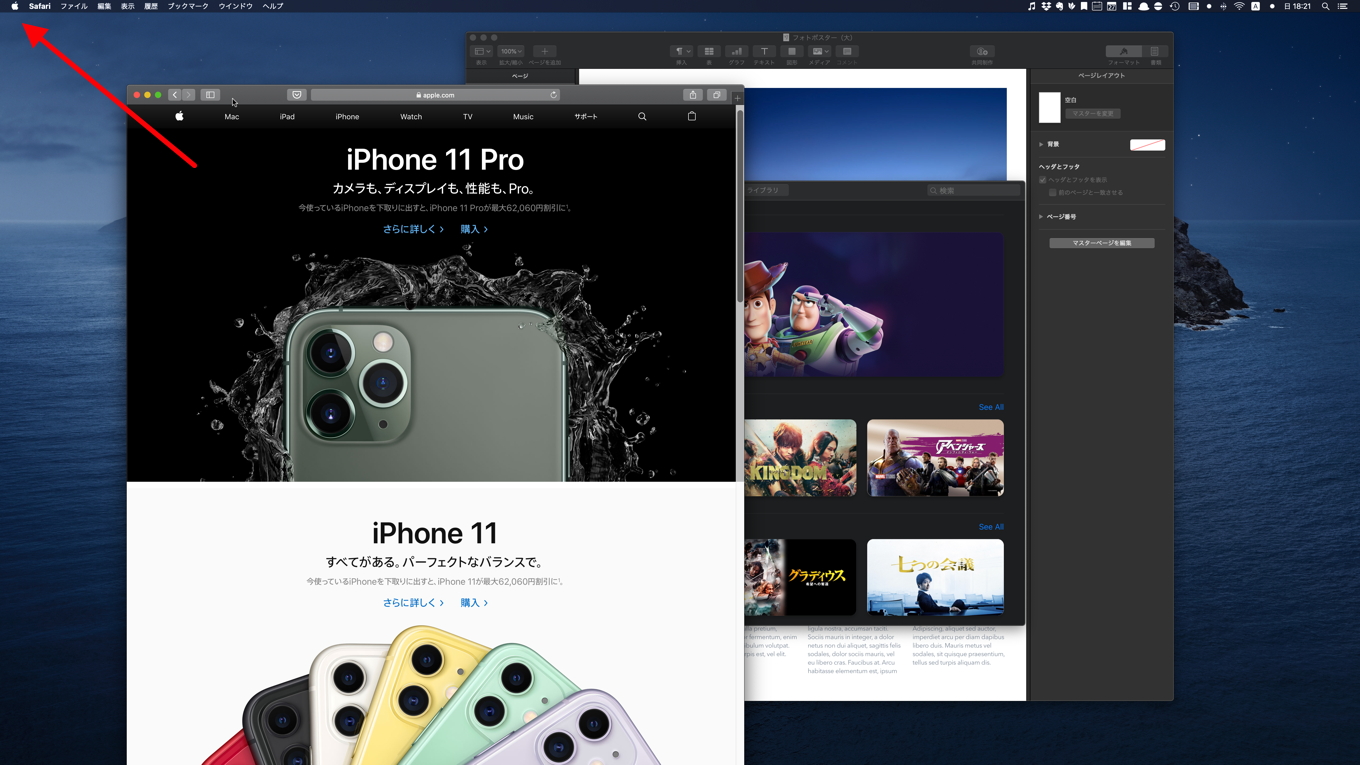Viewport: 1360px width, 765px height.
Task: Click the グラディウス movie thumbnail
Action: tap(800, 577)
